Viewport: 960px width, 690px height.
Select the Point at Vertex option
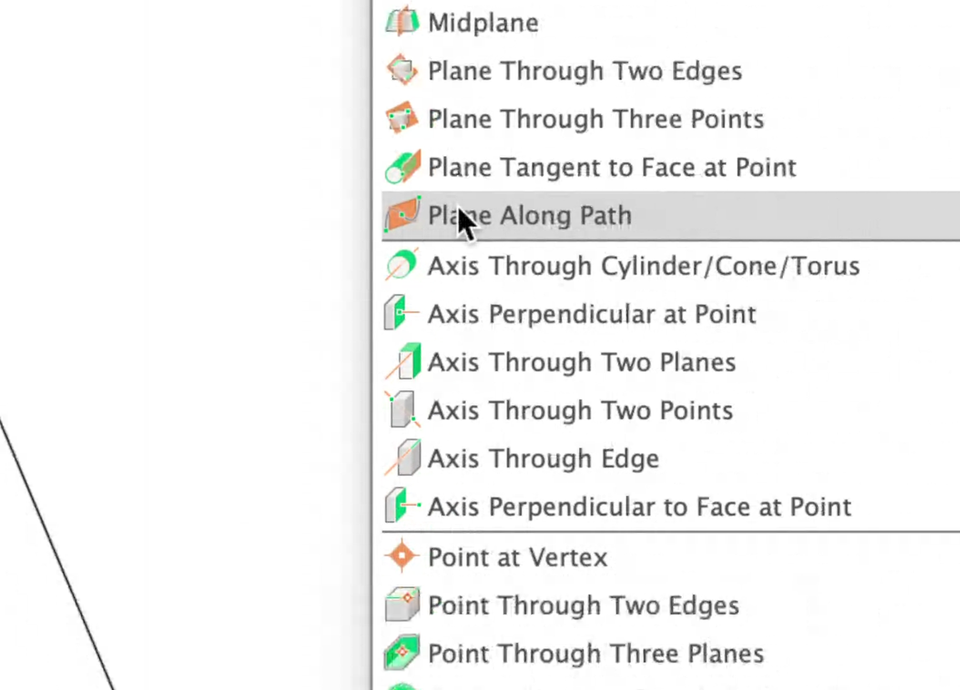518,557
